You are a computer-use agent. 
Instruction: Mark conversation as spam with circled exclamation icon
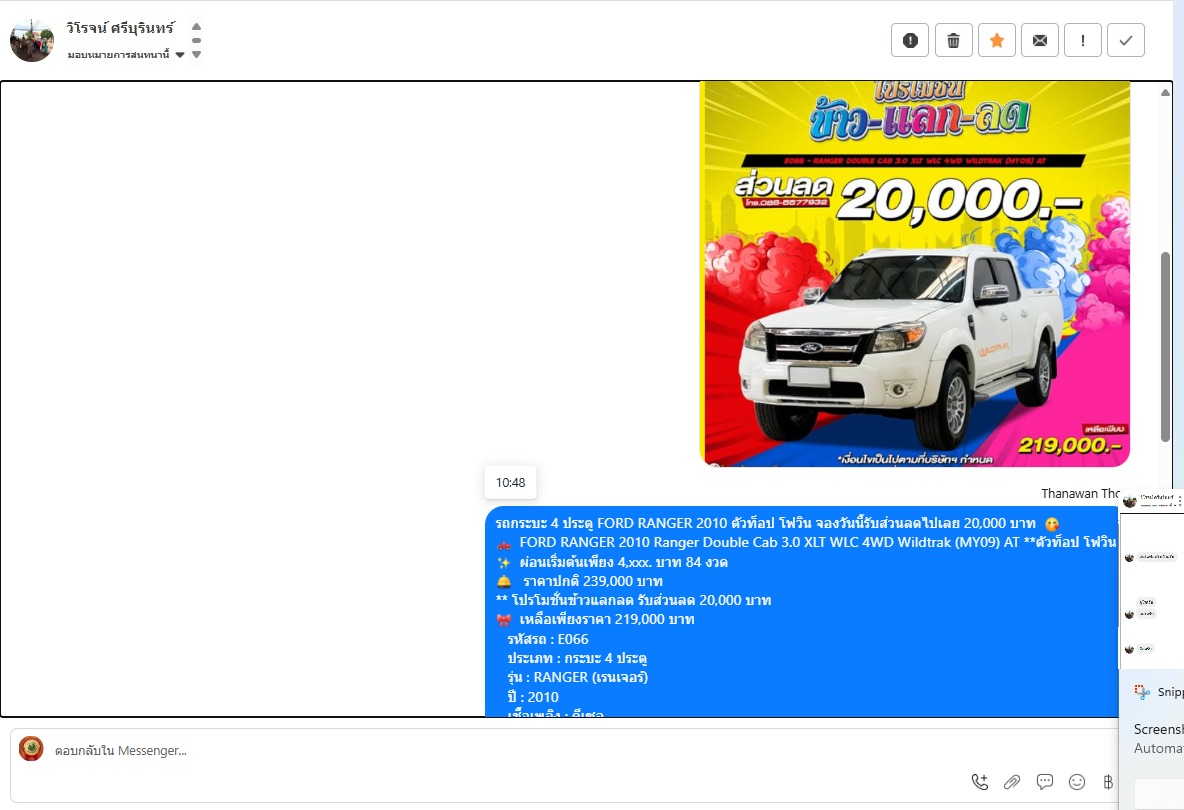pyautogui.click(x=910, y=40)
